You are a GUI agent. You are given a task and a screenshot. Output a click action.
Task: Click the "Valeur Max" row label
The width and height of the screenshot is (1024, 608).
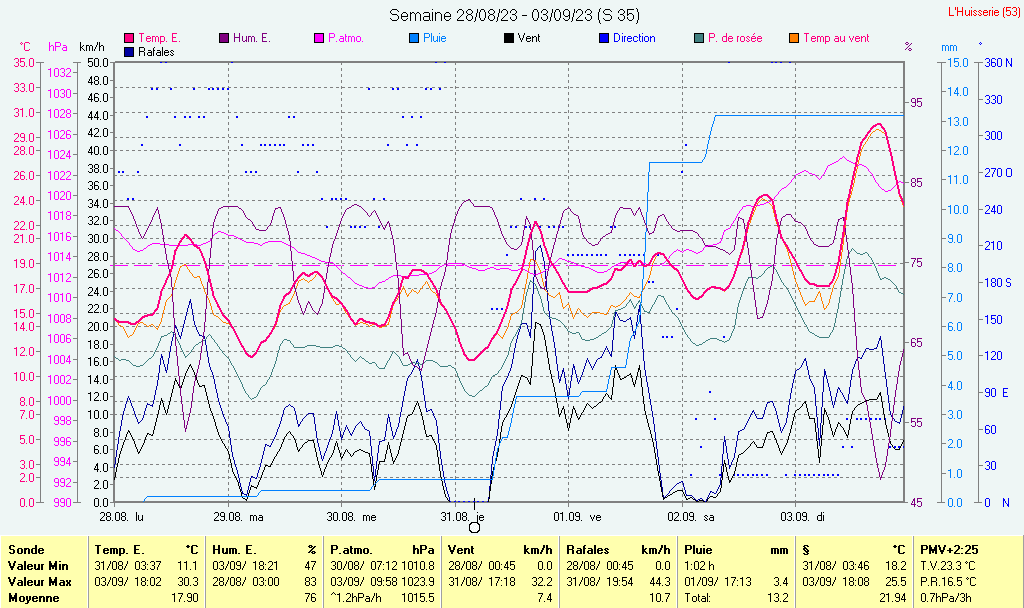(40, 582)
